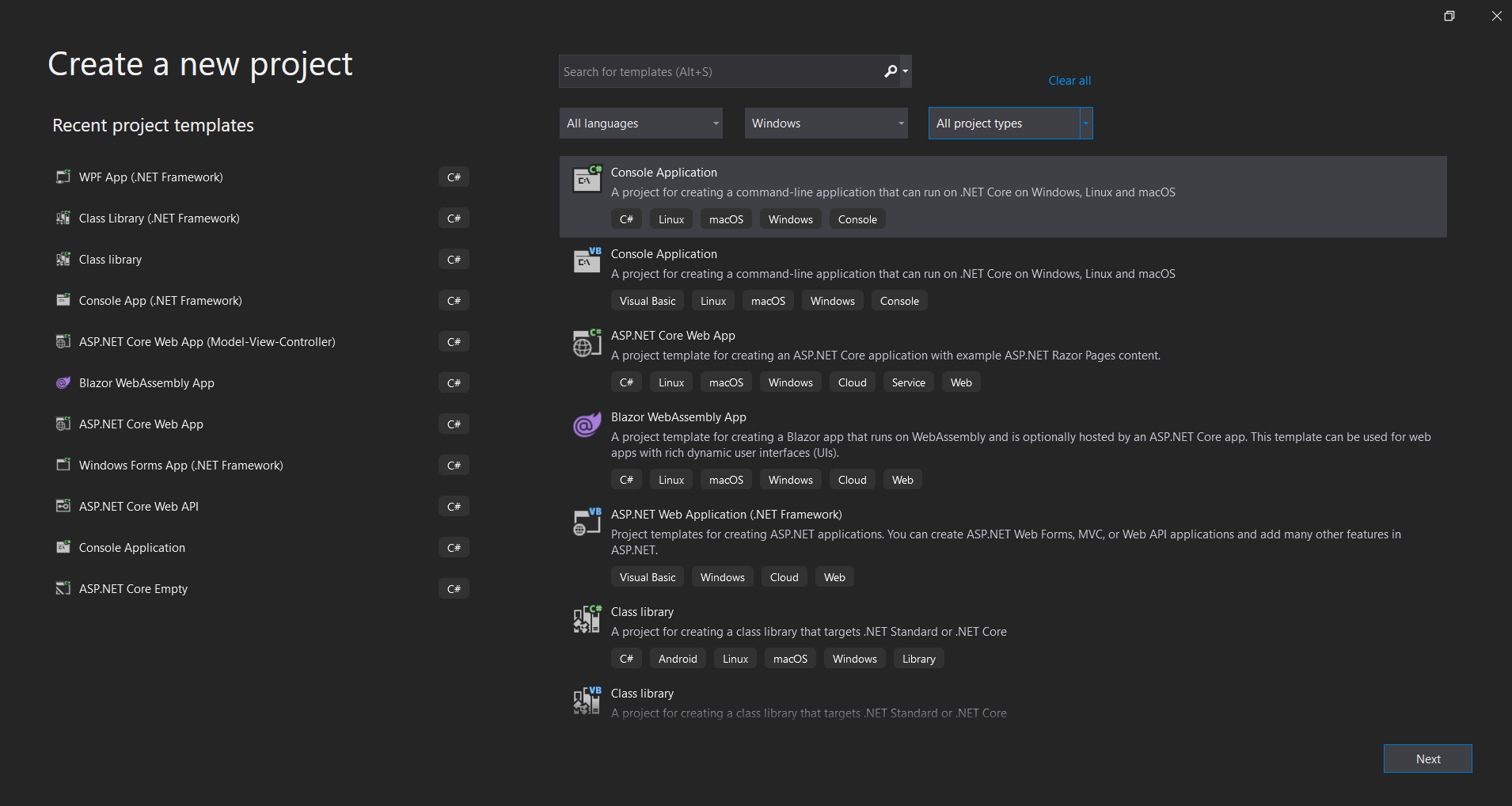This screenshot has height=806, width=1512.
Task: Close the Create a new project dialog
Action: (x=1496, y=16)
